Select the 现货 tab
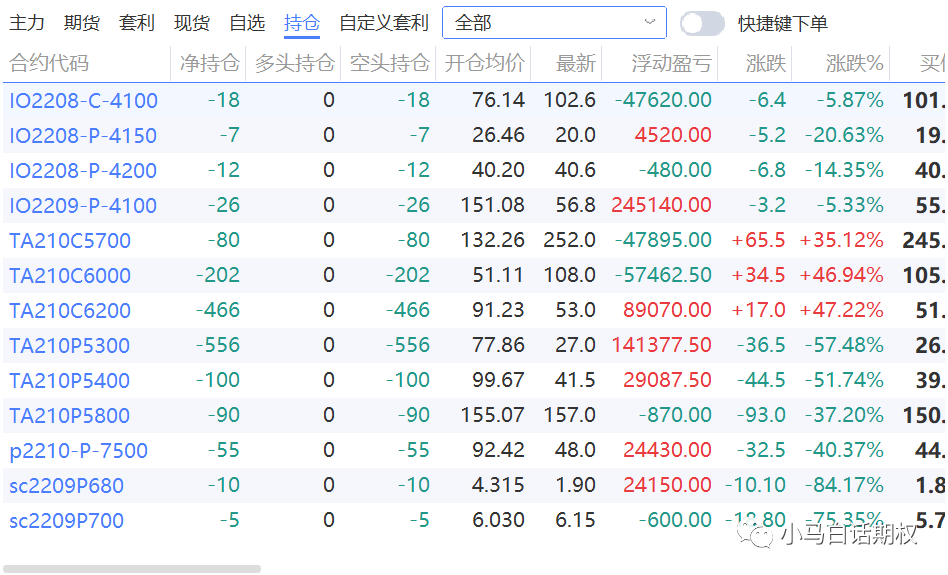 [192, 23]
